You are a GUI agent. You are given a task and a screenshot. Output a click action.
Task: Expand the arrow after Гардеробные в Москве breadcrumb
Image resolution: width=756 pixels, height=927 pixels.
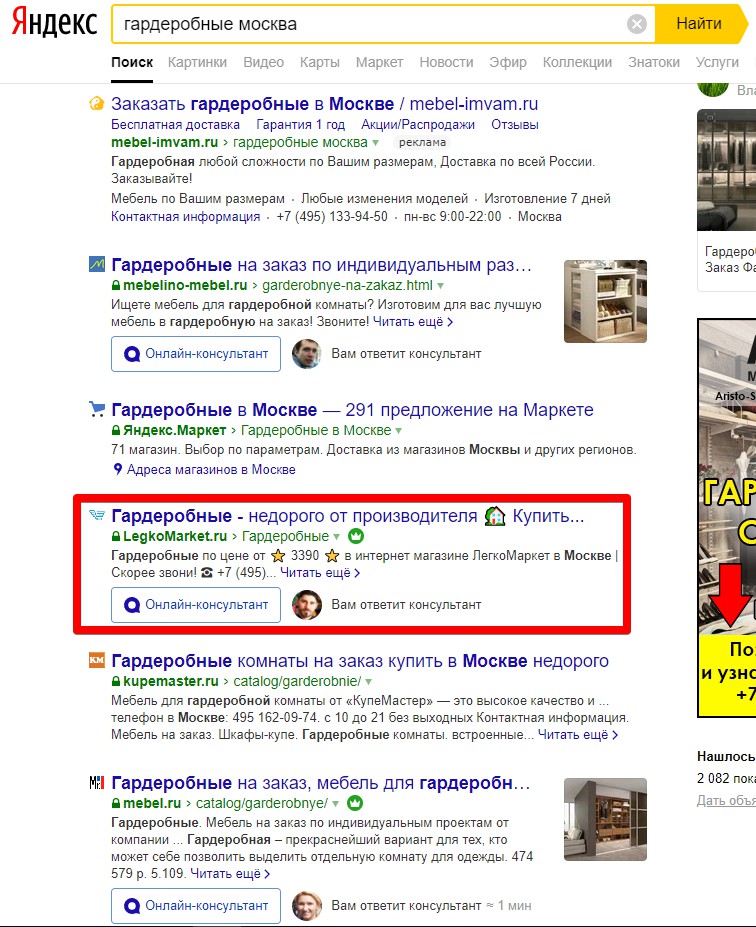click(398, 430)
